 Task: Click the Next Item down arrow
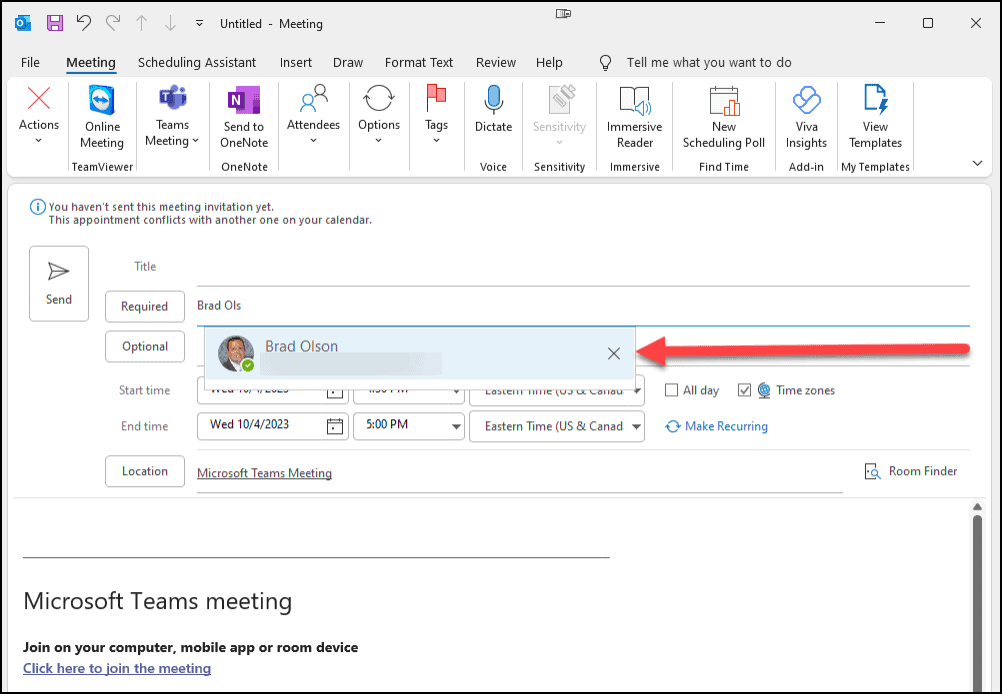170,24
